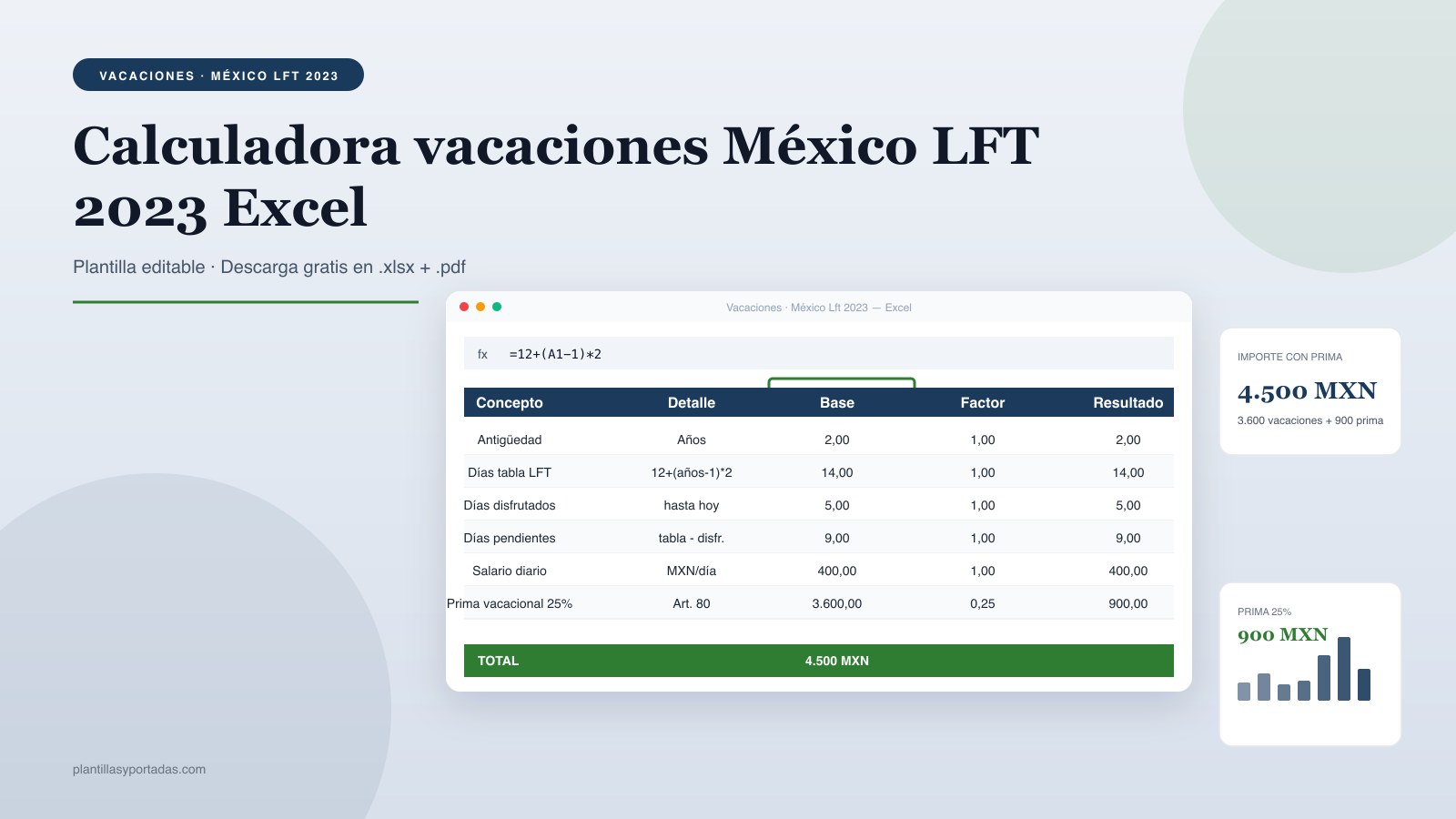Click the Prima vacacional 25% row label

(x=510, y=603)
